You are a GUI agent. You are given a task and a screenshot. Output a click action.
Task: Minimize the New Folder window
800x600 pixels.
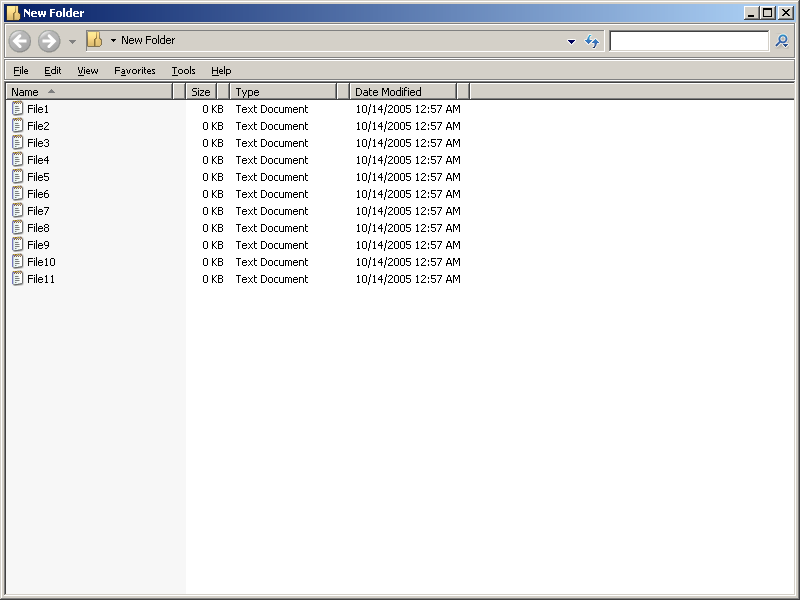point(751,13)
